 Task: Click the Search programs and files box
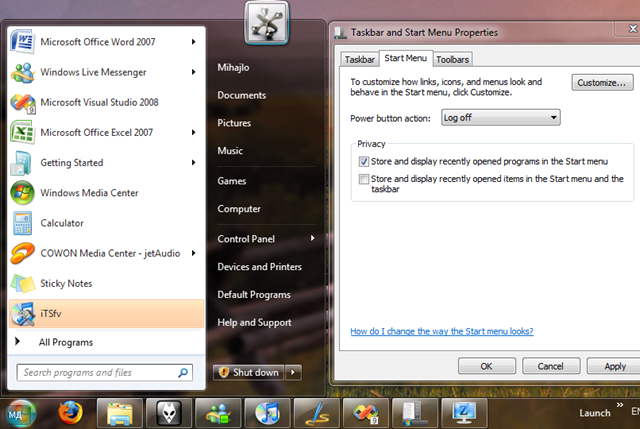pos(104,372)
